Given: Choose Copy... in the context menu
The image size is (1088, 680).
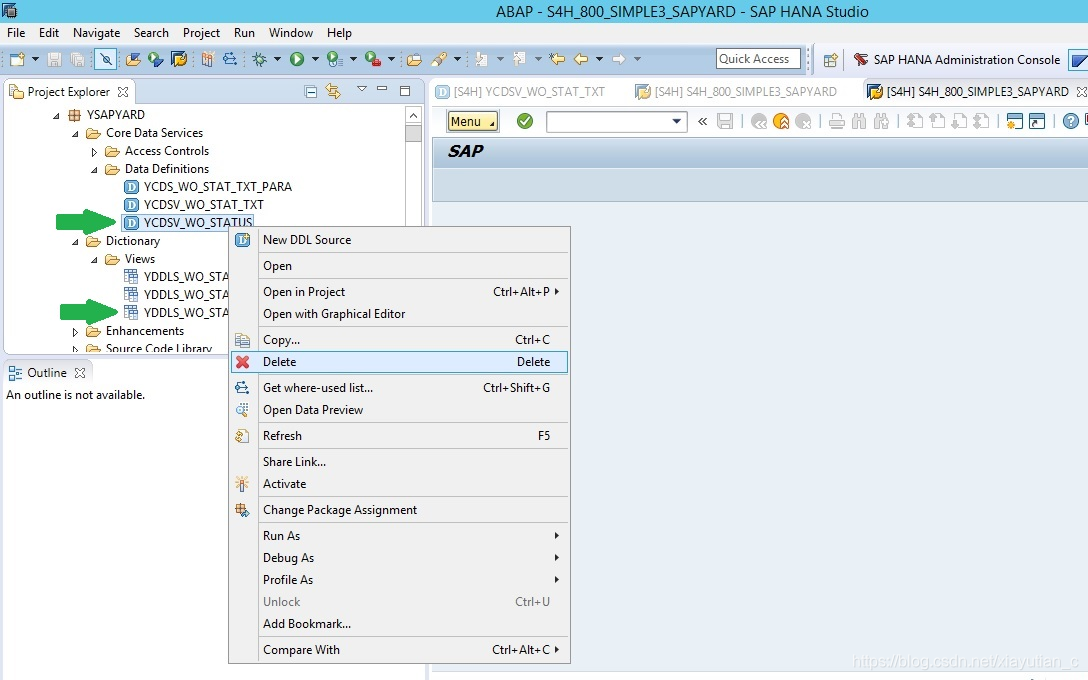Looking at the screenshot, I should 400,340.
